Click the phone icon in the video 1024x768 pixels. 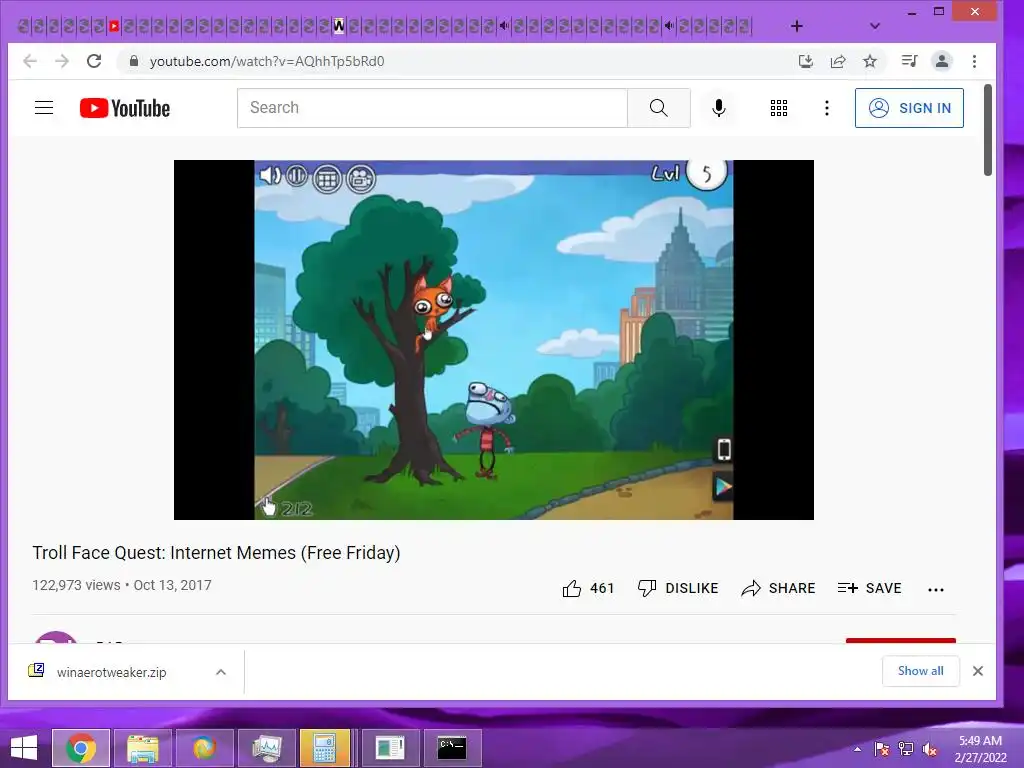tap(724, 449)
